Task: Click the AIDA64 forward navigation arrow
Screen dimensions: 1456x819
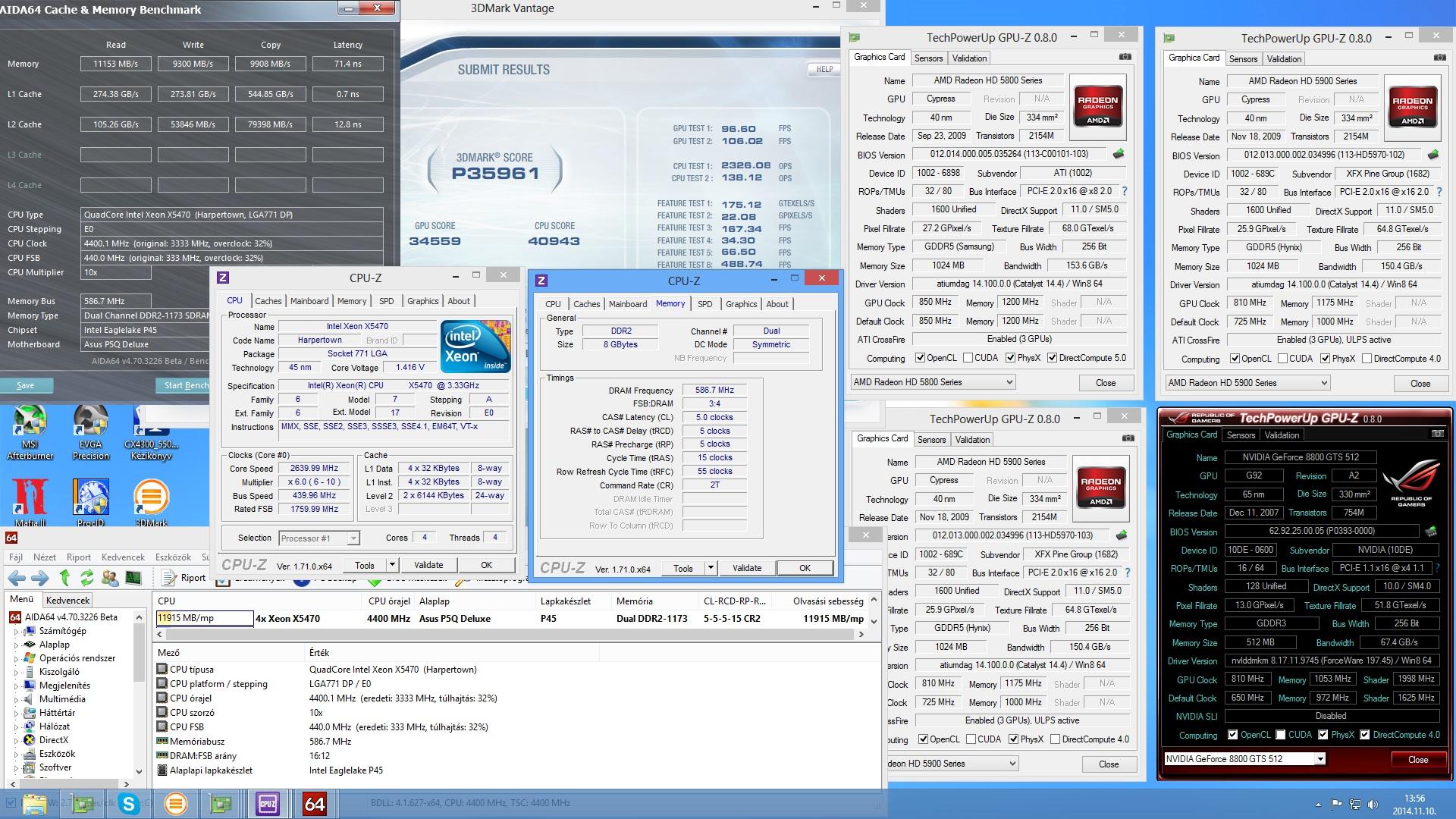Action: point(39,578)
